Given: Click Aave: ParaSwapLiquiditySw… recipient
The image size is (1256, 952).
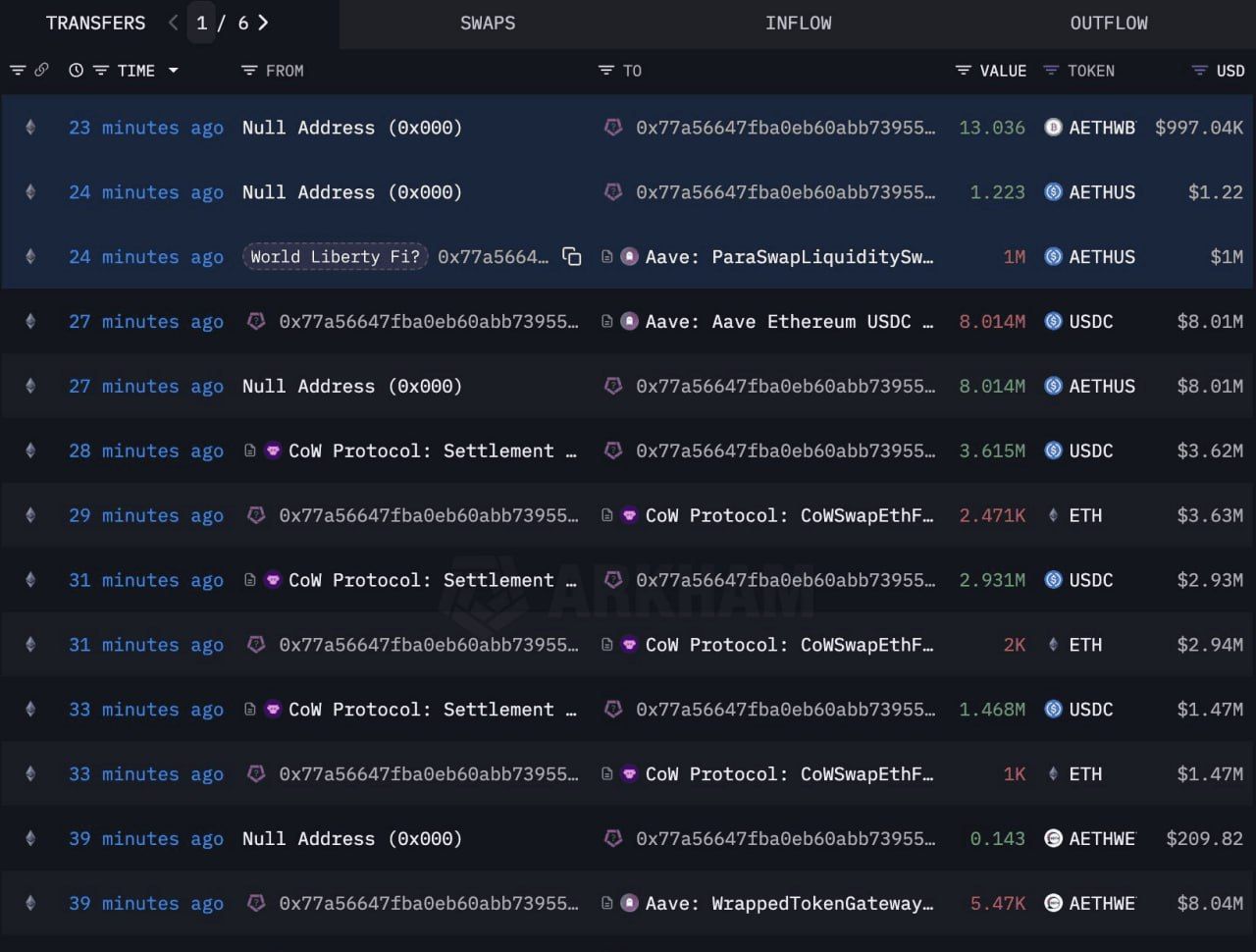Looking at the screenshot, I should (x=789, y=257).
